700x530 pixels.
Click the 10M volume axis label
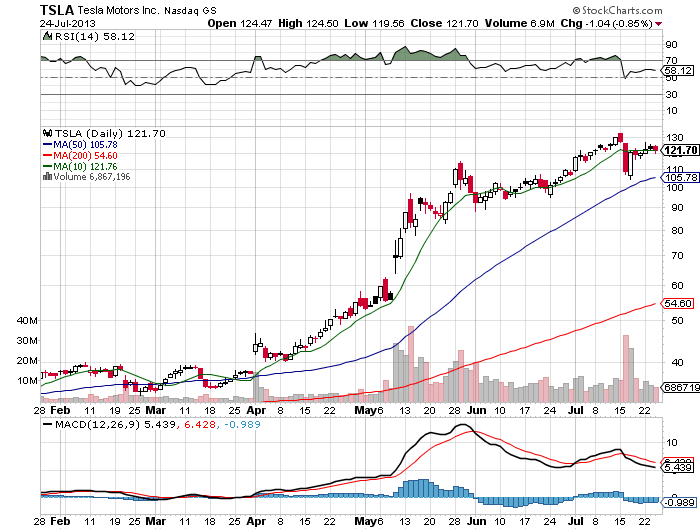(x=27, y=381)
